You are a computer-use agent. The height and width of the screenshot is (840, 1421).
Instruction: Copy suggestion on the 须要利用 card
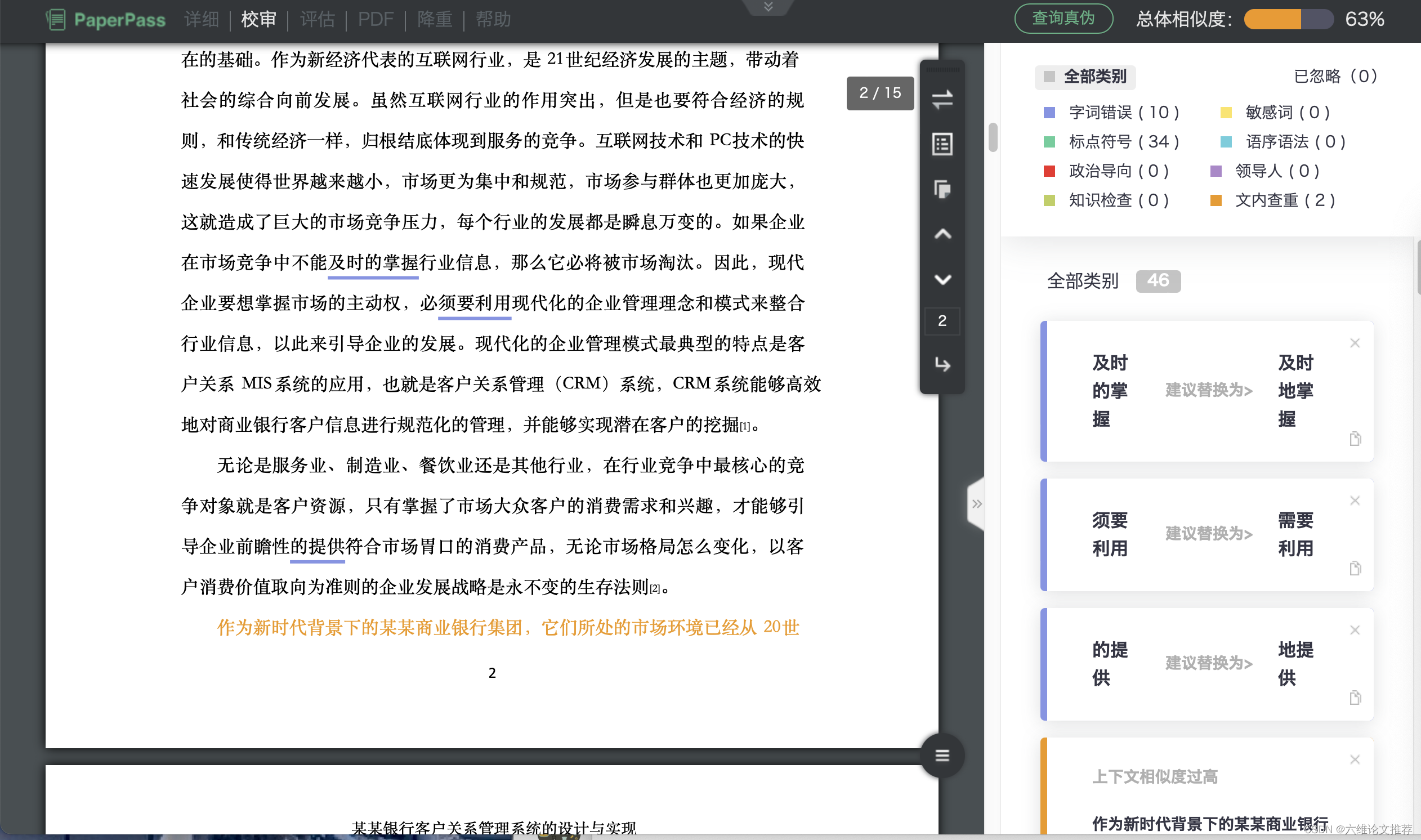(x=1355, y=568)
